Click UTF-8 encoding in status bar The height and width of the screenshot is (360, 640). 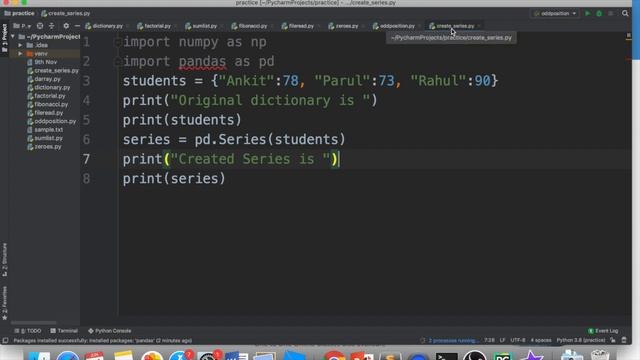click(518, 340)
